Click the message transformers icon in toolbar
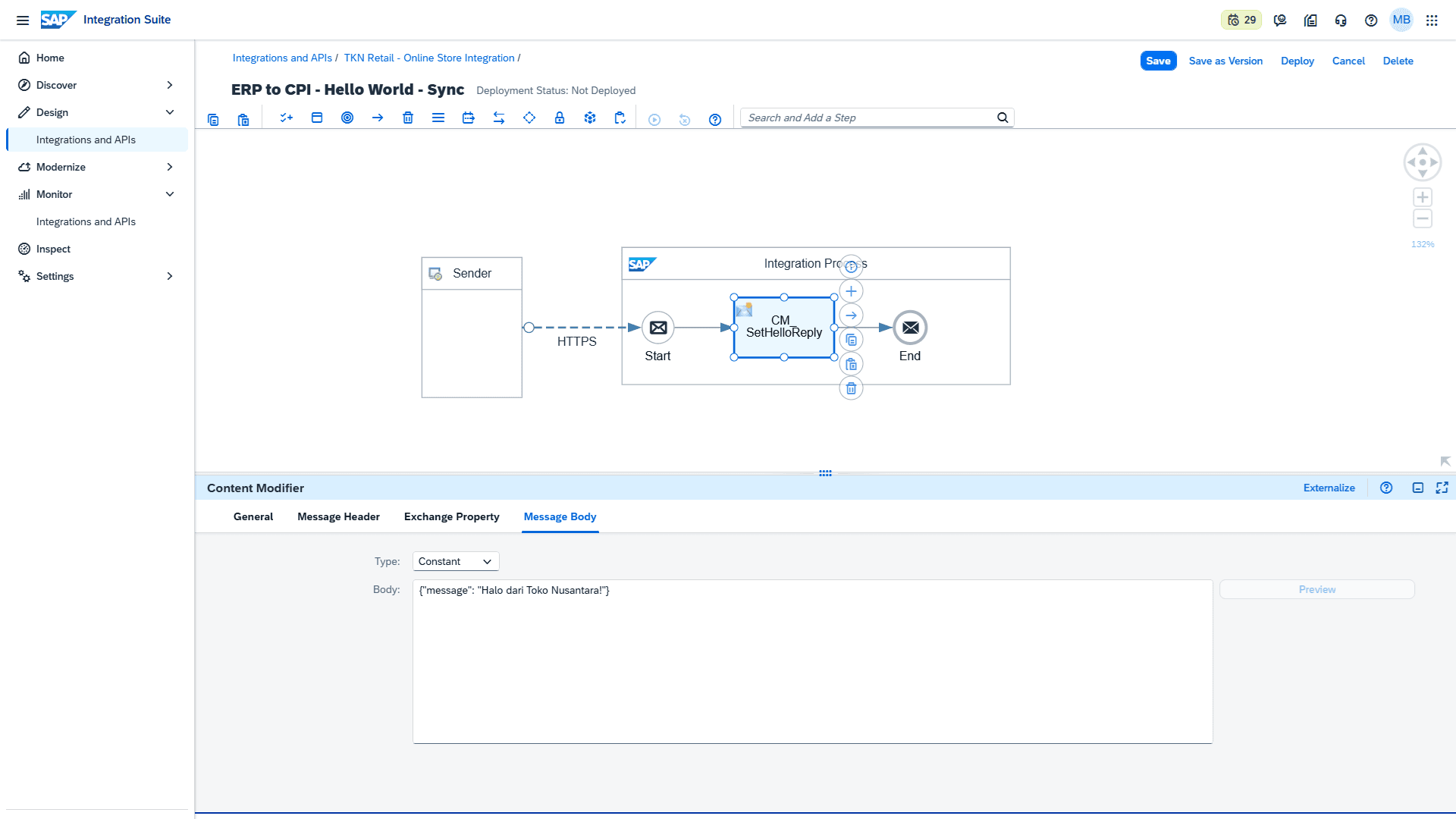The width and height of the screenshot is (1456, 819). pyautogui.click(x=469, y=118)
